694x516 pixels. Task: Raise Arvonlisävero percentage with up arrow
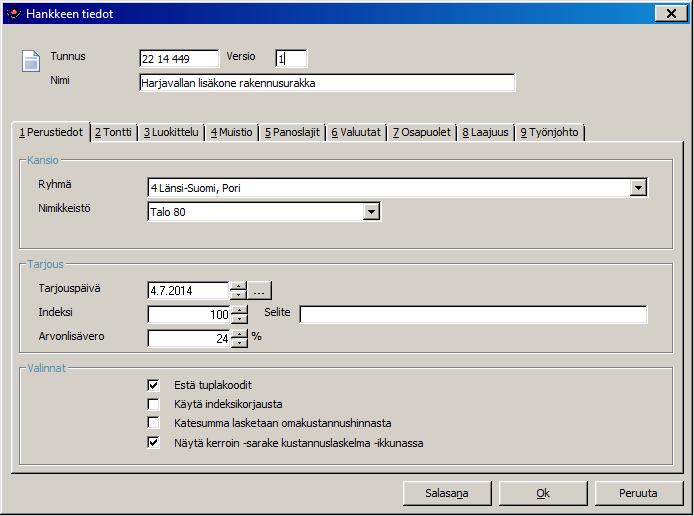click(239, 334)
